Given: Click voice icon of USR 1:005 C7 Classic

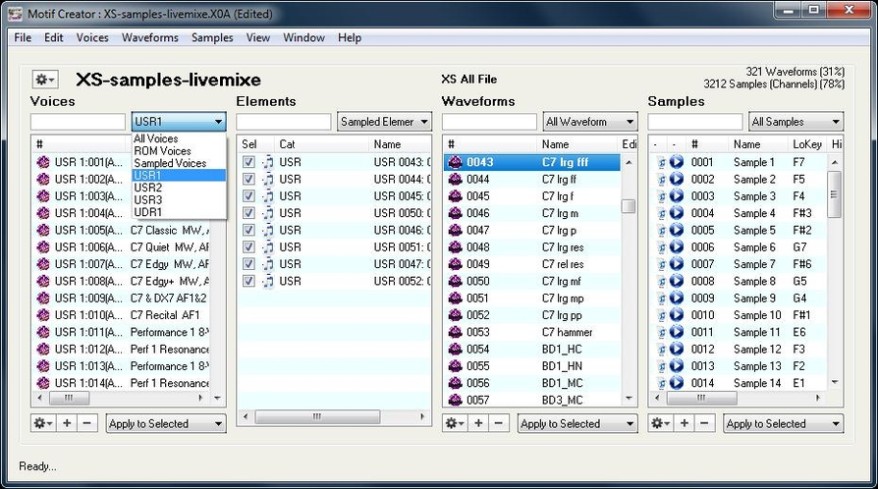Looking at the screenshot, I should pyautogui.click(x=43, y=230).
